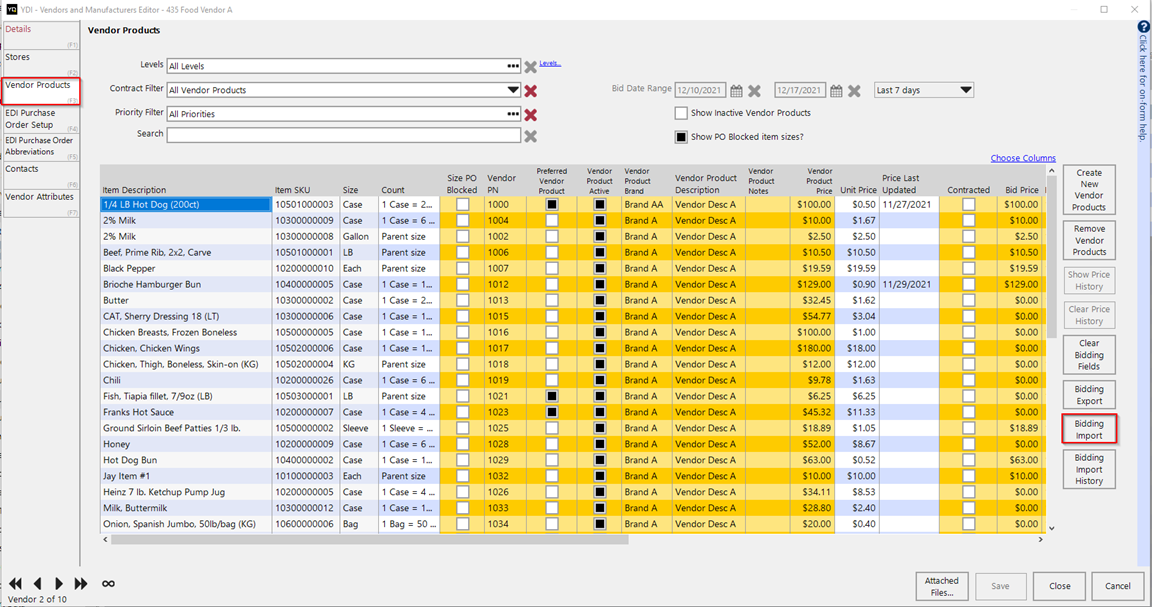Go to the next vendor record arrow
The image size is (1152, 607).
pos(59,583)
